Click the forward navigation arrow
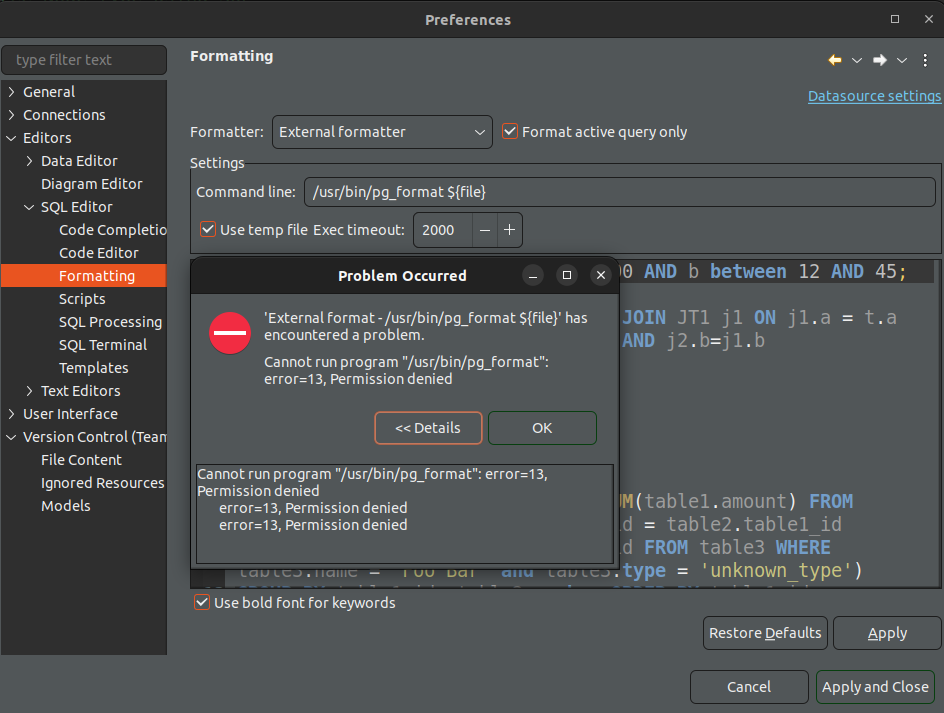This screenshot has height=713, width=944. (878, 59)
